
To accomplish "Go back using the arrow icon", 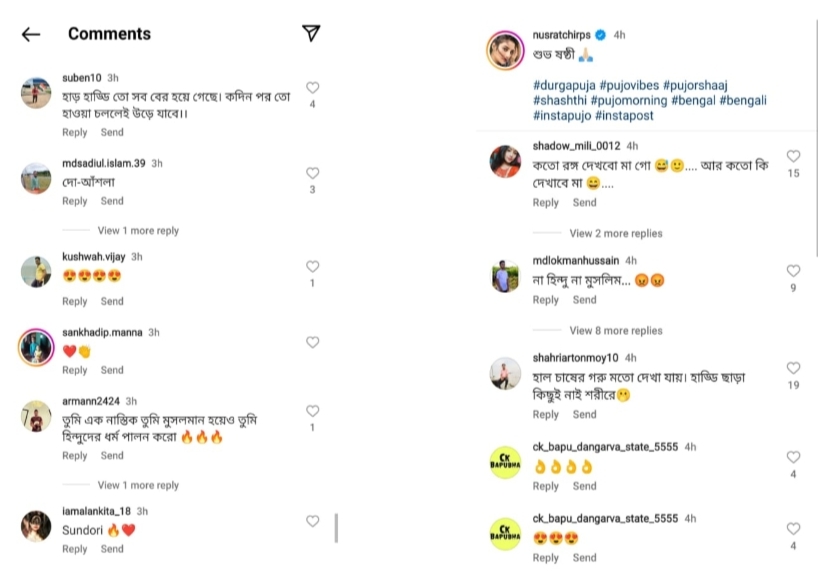I will [x=31, y=34].
